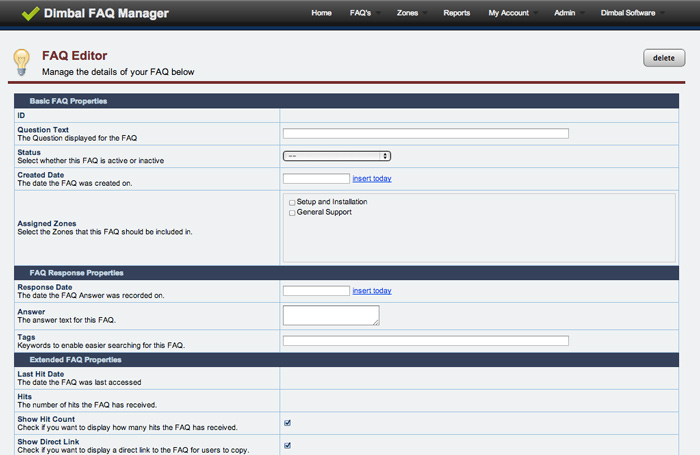
Task: Click 'Manage the details of your FAQ below'
Action: pyautogui.click(x=118, y=72)
